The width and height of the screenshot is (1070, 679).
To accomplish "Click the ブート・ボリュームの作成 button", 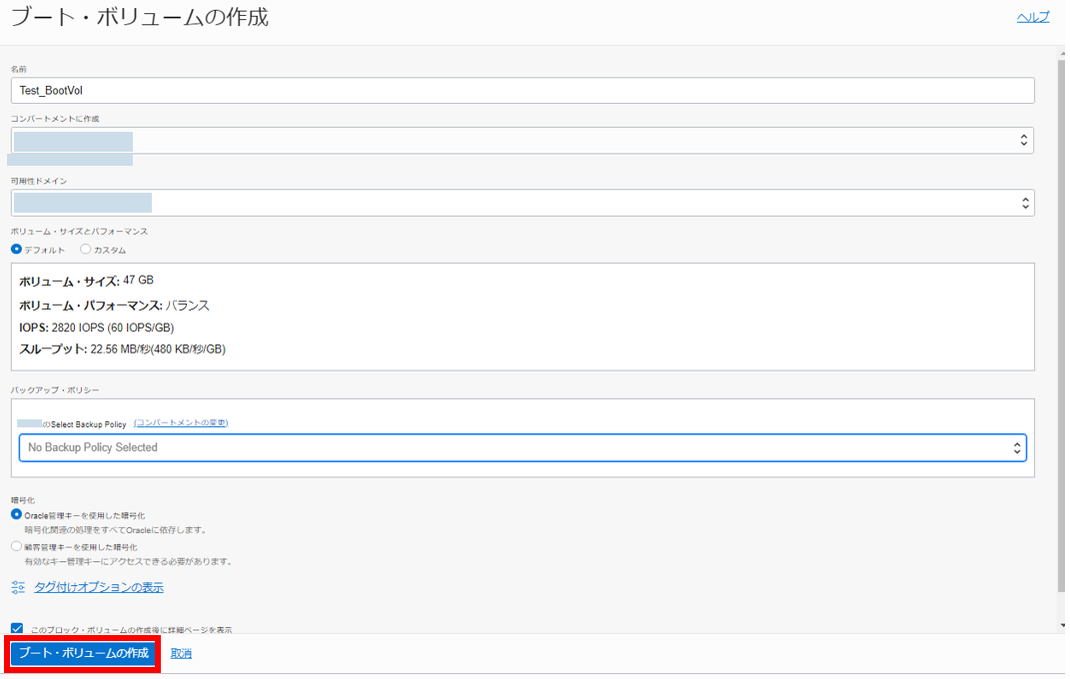I will click(x=83, y=653).
